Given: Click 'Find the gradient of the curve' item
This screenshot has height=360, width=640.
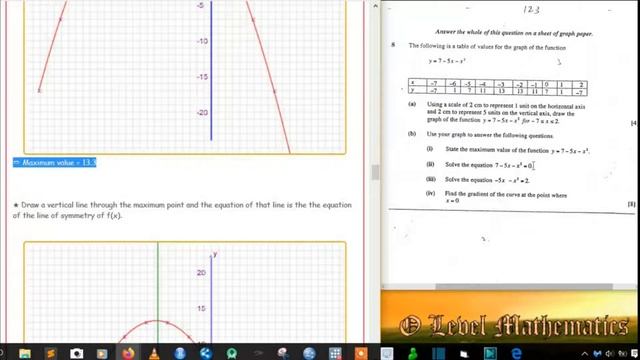Looking at the screenshot, I should tap(506, 198).
